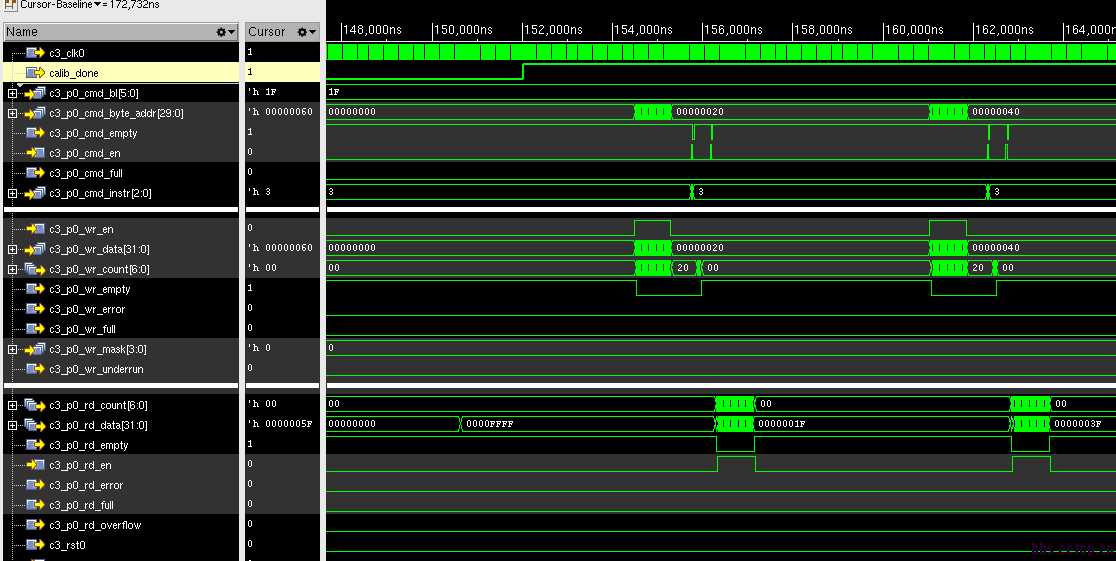Click the calib_done signal icon
The width and height of the screenshot is (1116, 561).
point(35,72)
